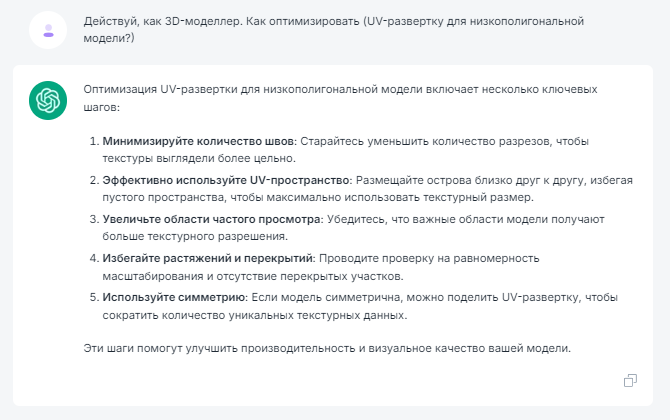Image resolution: width=670 pixels, height=420 pixels.
Task: Click the intro line starting 'Оптимизация UV-развертки'
Action: coord(340,98)
